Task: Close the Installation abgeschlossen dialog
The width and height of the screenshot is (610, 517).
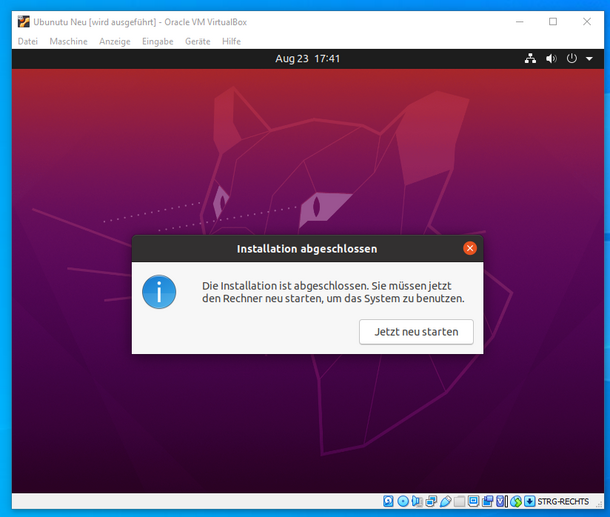Action: 470,248
